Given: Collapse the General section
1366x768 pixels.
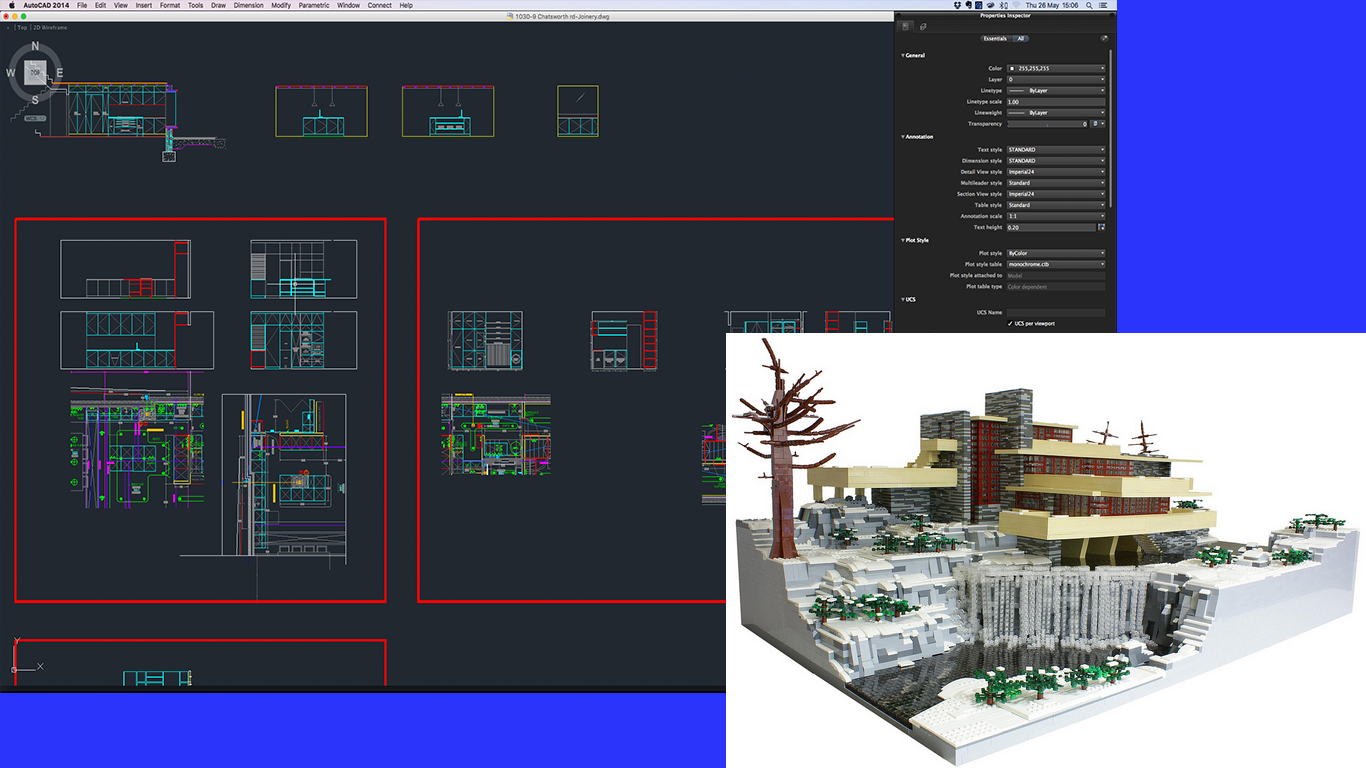Looking at the screenshot, I should click(x=902, y=56).
